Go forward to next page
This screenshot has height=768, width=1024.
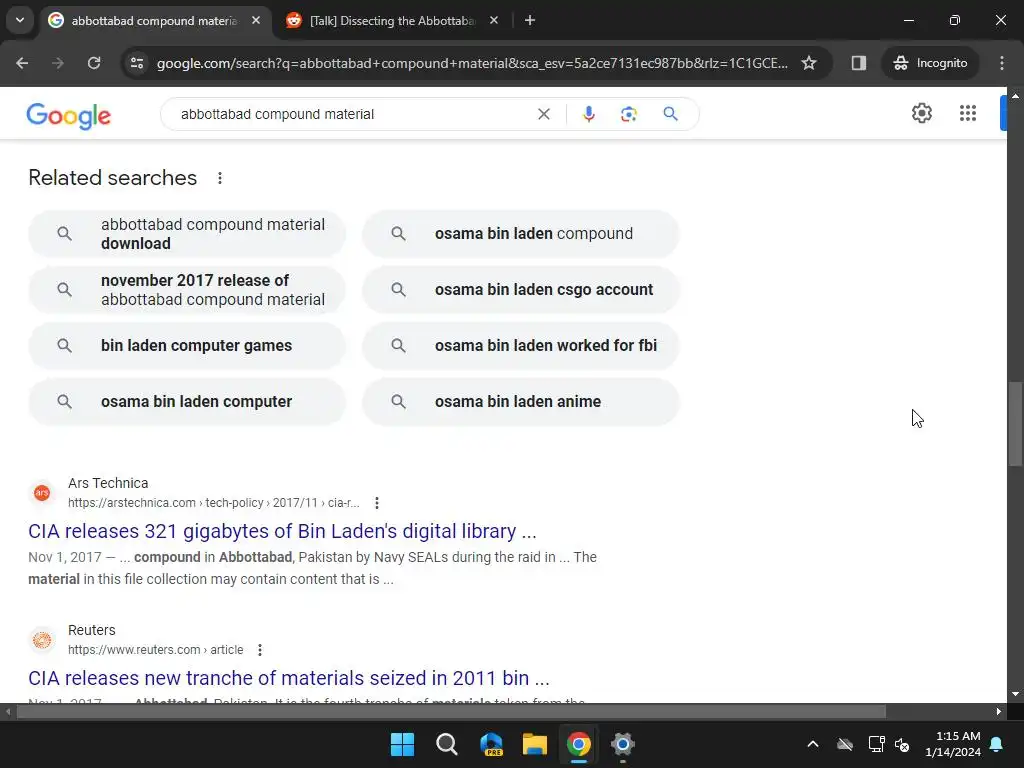click(58, 63)
